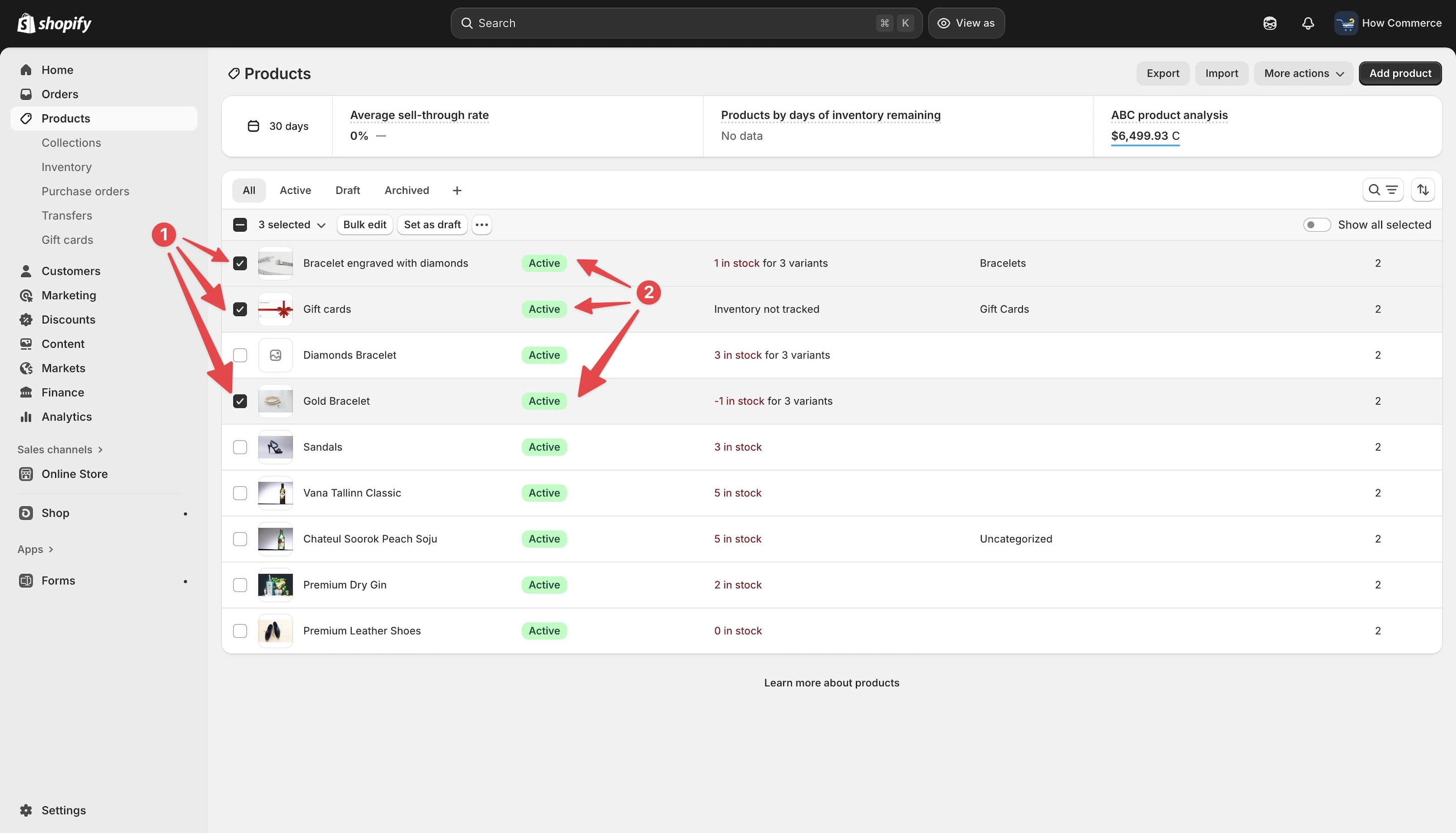Click the How Commerce store avatar
Viewport: 1456px width, 833px height.
click(1346, 23)
